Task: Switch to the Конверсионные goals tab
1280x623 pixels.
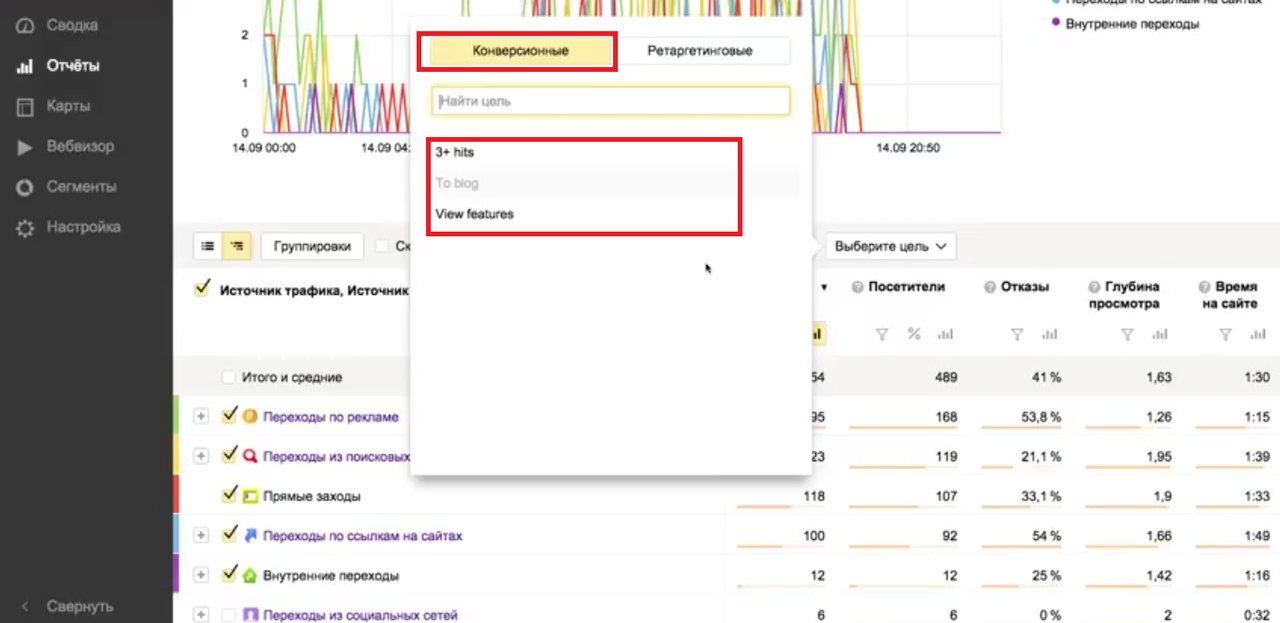Action: pos(520,51)
